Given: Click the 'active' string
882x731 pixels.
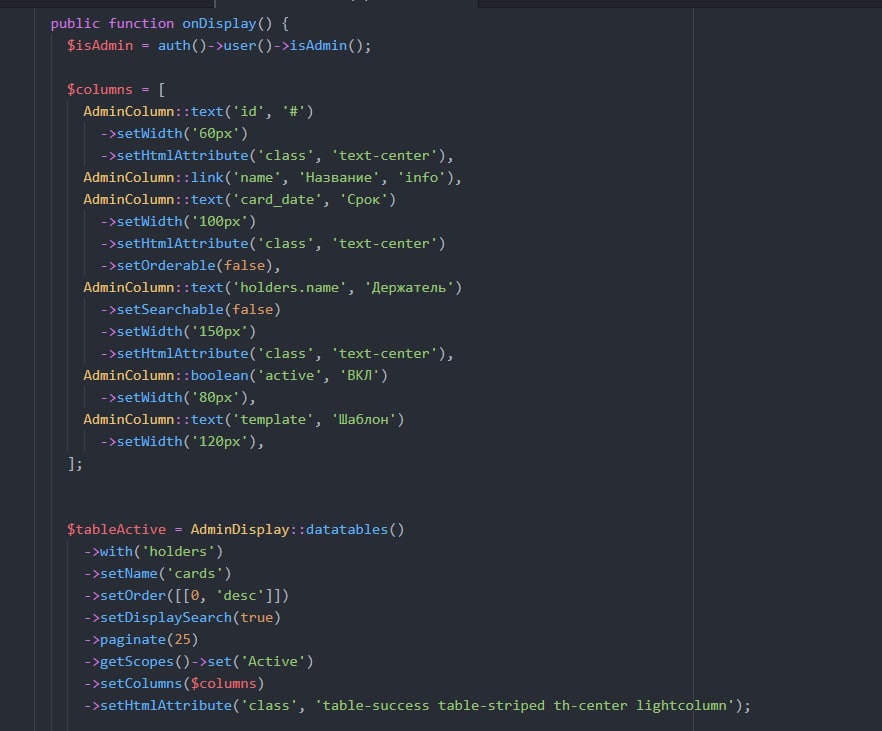Looking at the screenshot, I should click(289, 375).
